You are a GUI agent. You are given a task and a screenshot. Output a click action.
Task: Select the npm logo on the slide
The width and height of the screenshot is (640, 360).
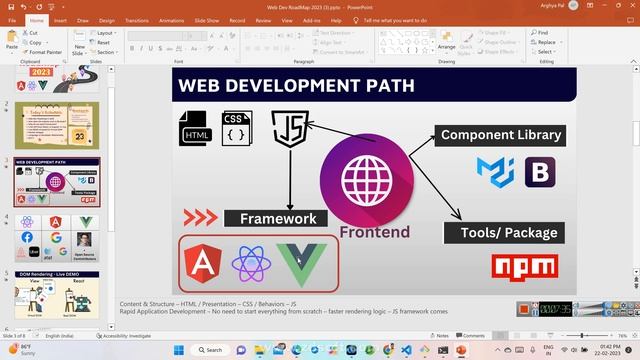tap(525, 268)
